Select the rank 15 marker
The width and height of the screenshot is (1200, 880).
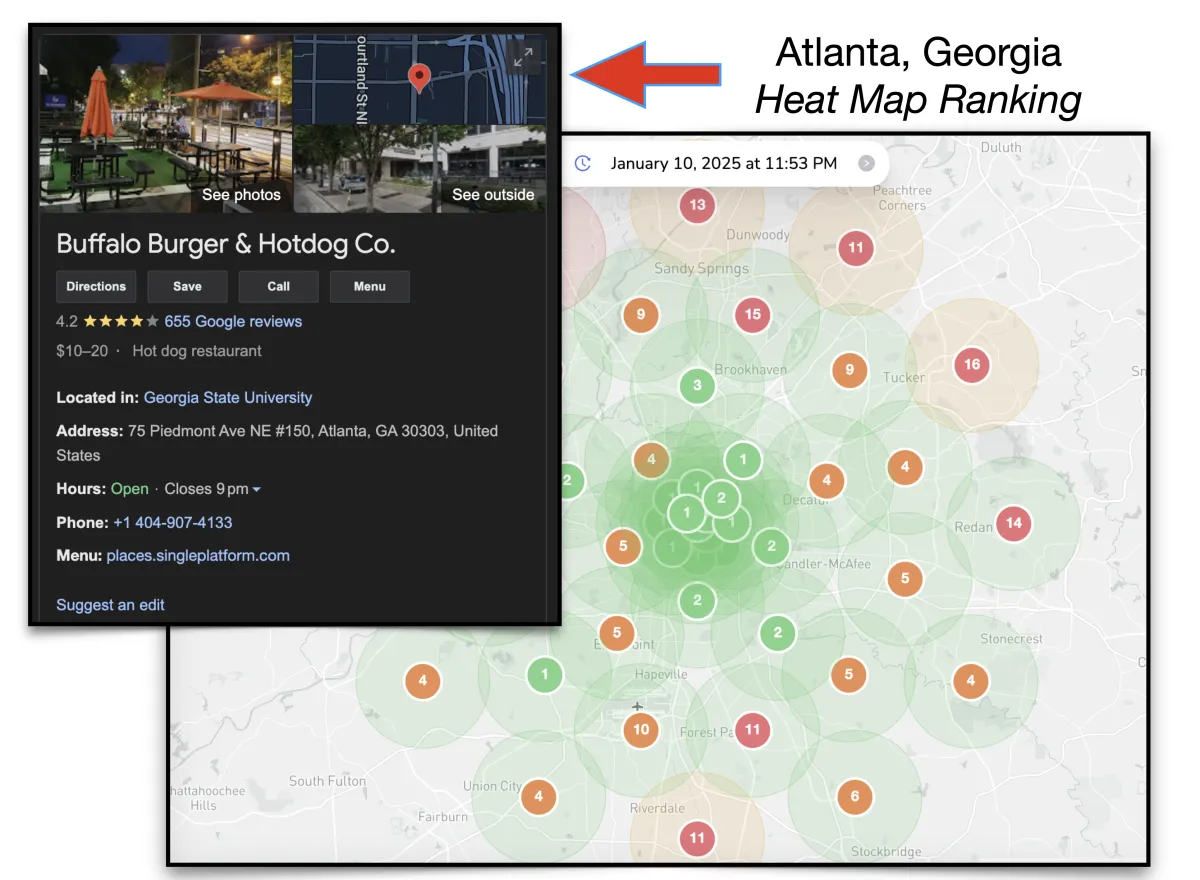753,314
